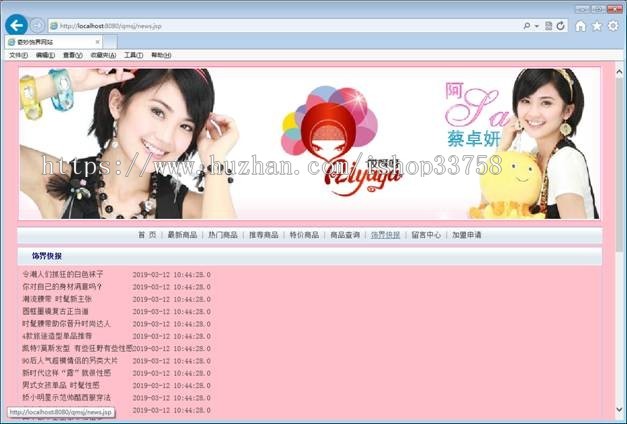Screen dimensions: 627x424
Task: Open the 收藏夹(A) menu
Action: click(103, 55)
